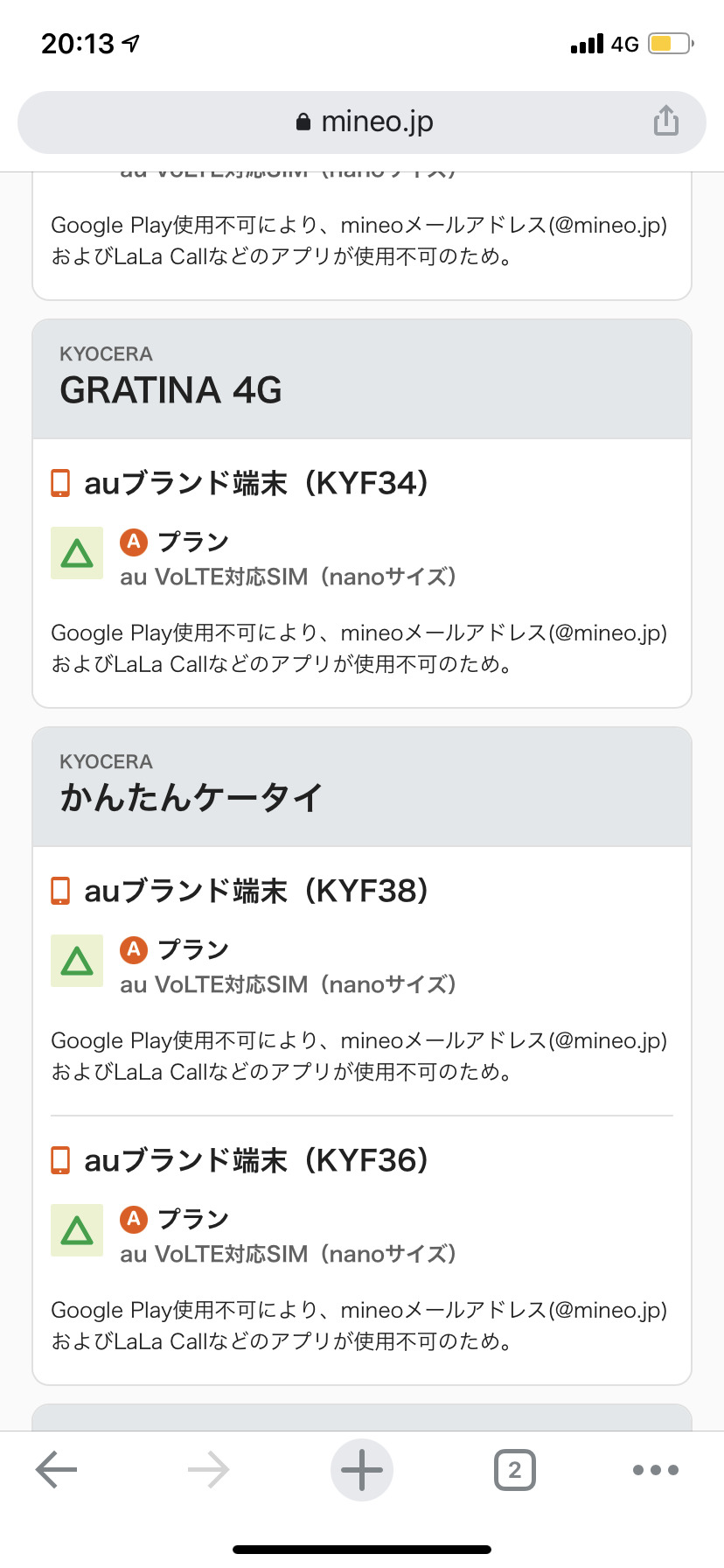This screenshot has width=724, height=1568.
Task: Tap the orange A plan badge for KYF34
Action: [x=134, y=542]
